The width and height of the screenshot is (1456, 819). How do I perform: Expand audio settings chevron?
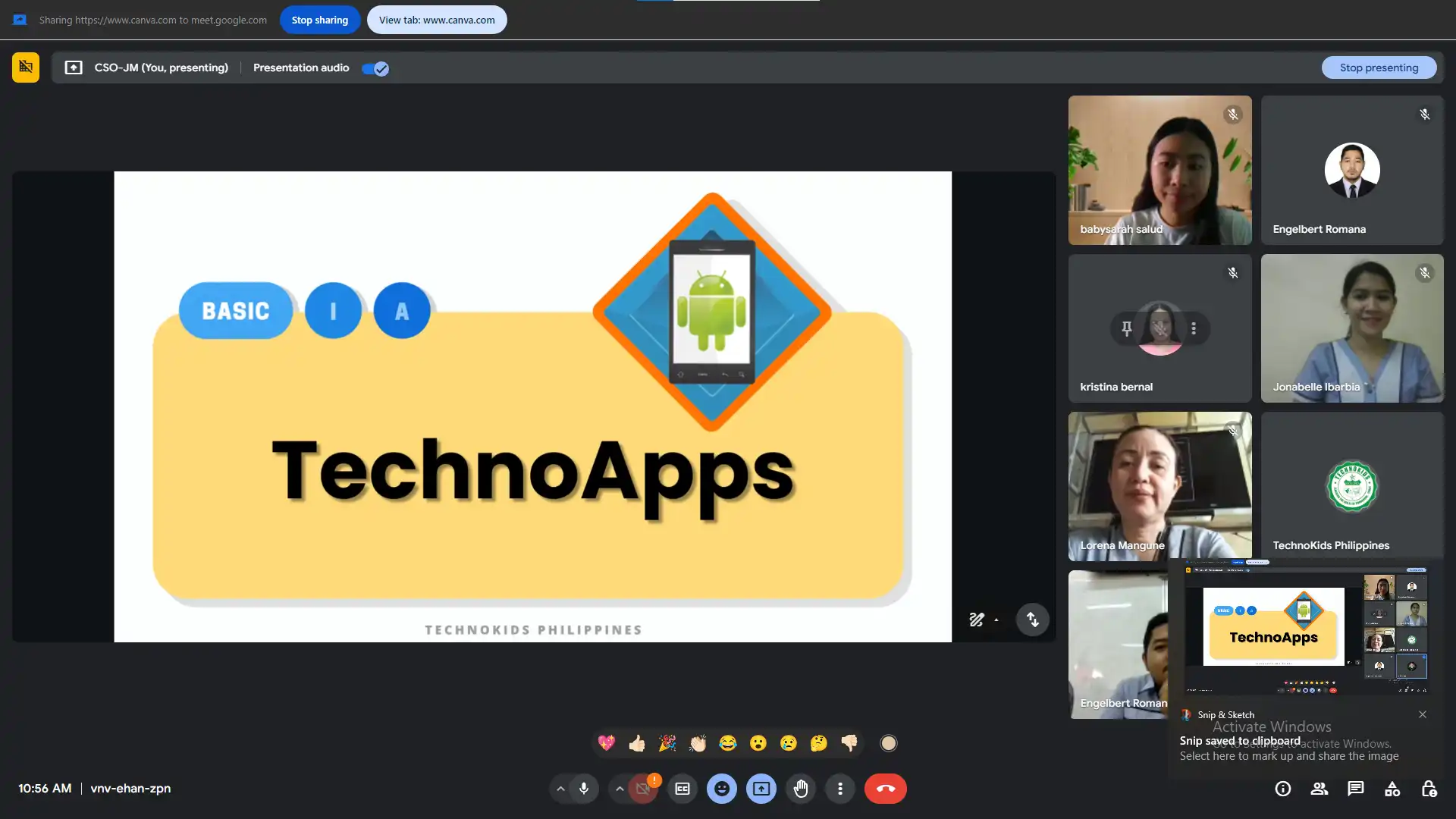(x=560, y=789)
